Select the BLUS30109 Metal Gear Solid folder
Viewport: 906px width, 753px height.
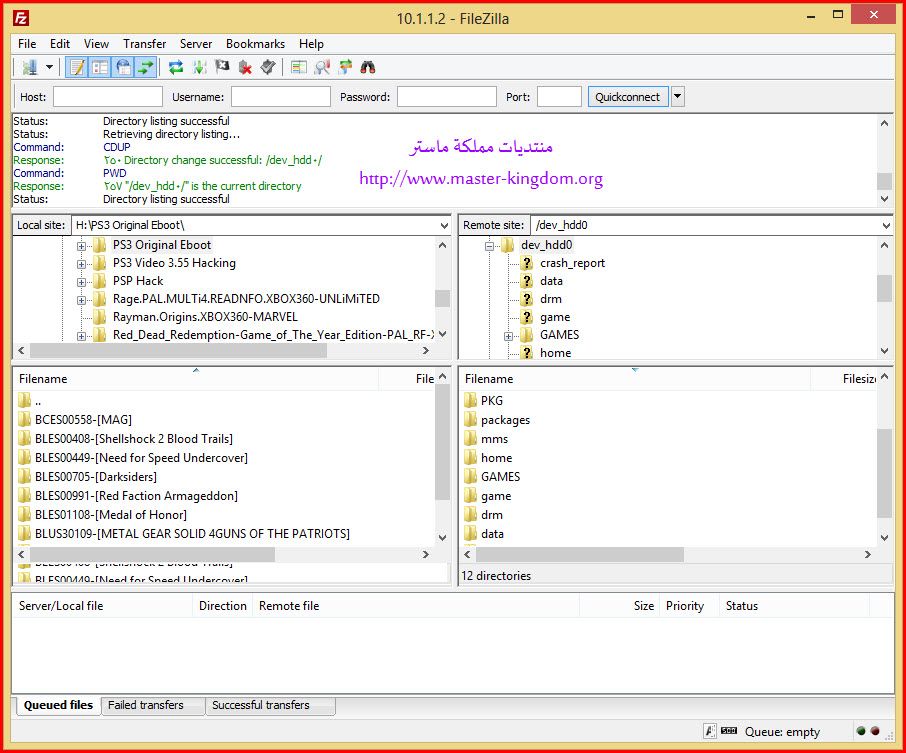(192, 533)
